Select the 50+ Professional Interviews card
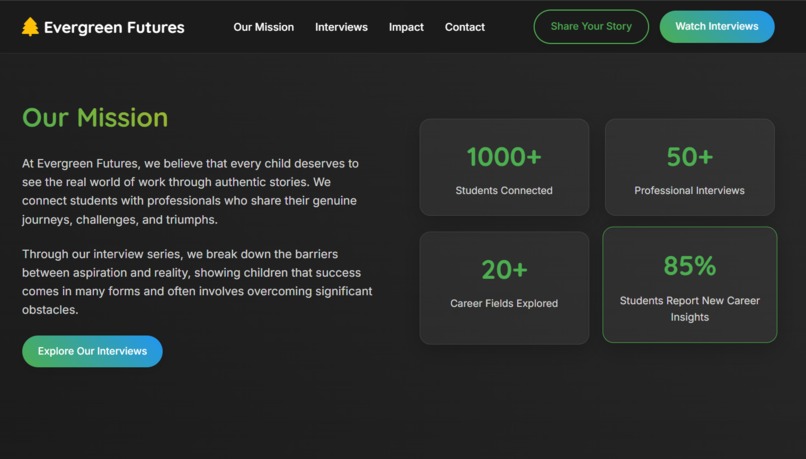This screenshot has width=806, height=459. (690, 167)
